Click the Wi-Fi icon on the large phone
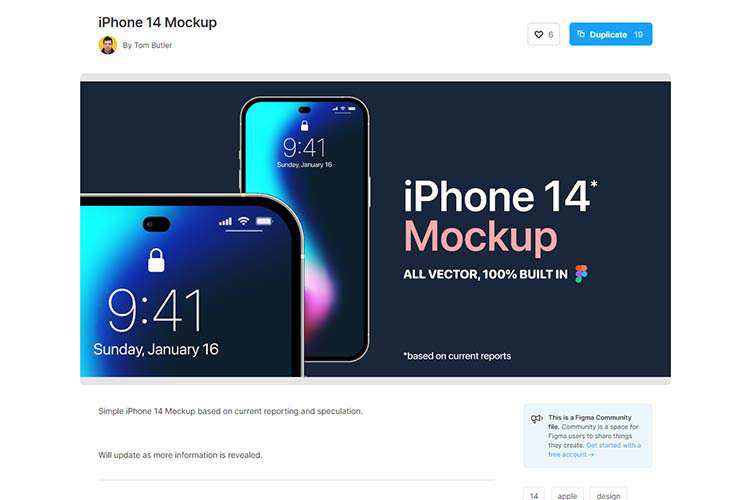 click(x=243, y=221)
